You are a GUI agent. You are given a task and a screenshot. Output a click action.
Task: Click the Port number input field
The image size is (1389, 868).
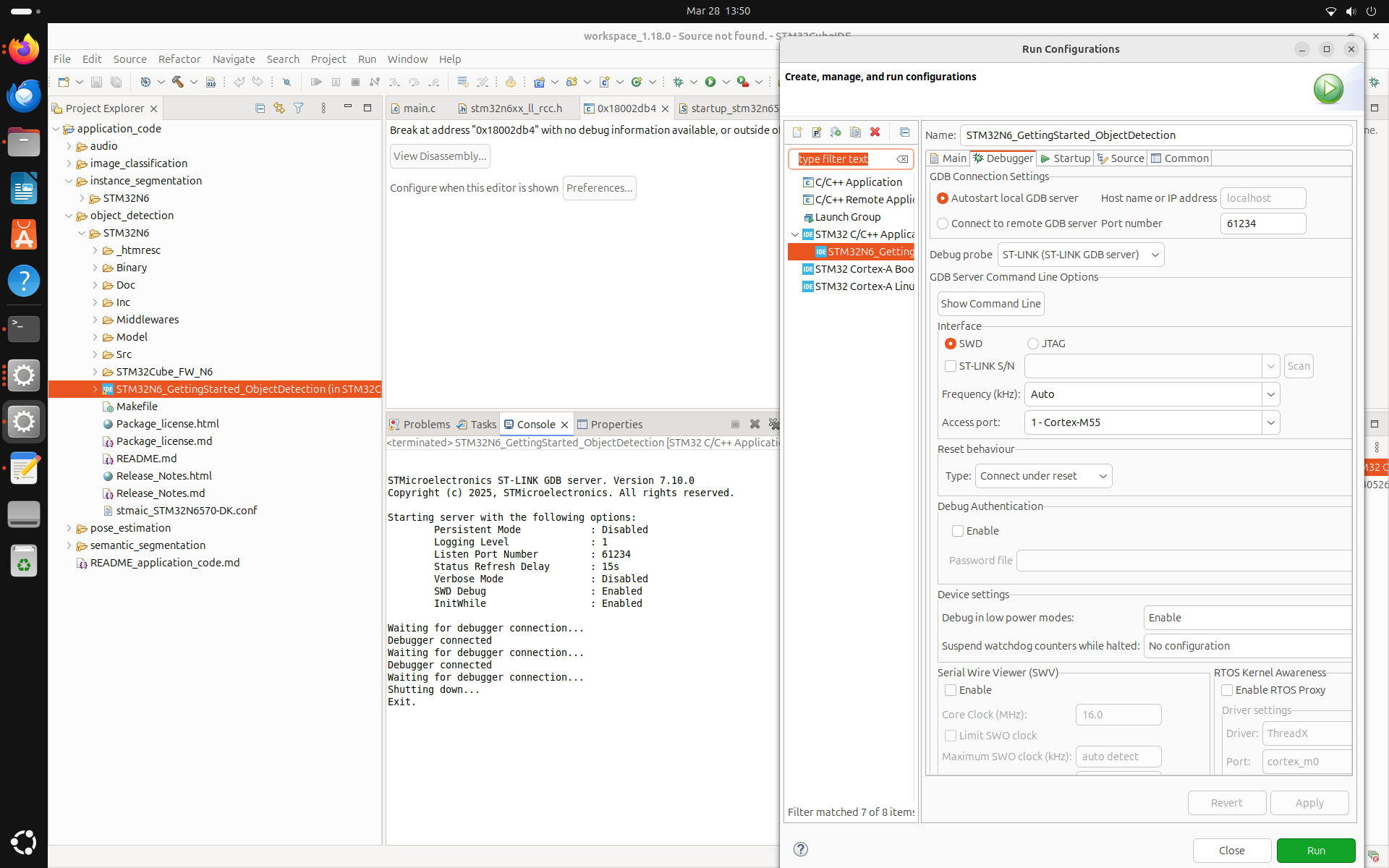click(1262, 224)
